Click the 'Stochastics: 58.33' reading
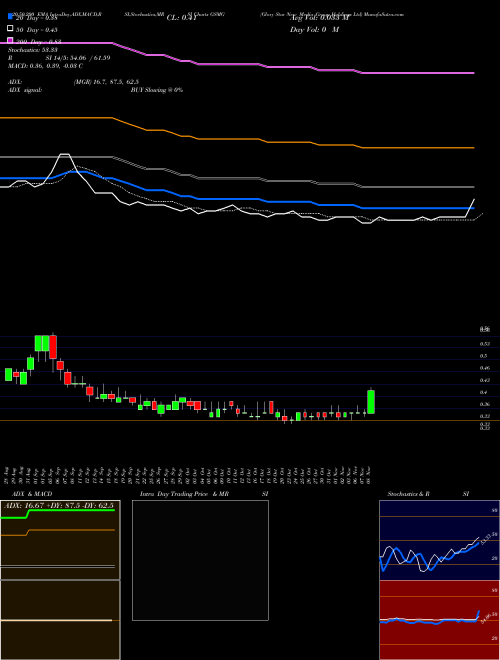 pyautogui.click(x=33, y=50)
